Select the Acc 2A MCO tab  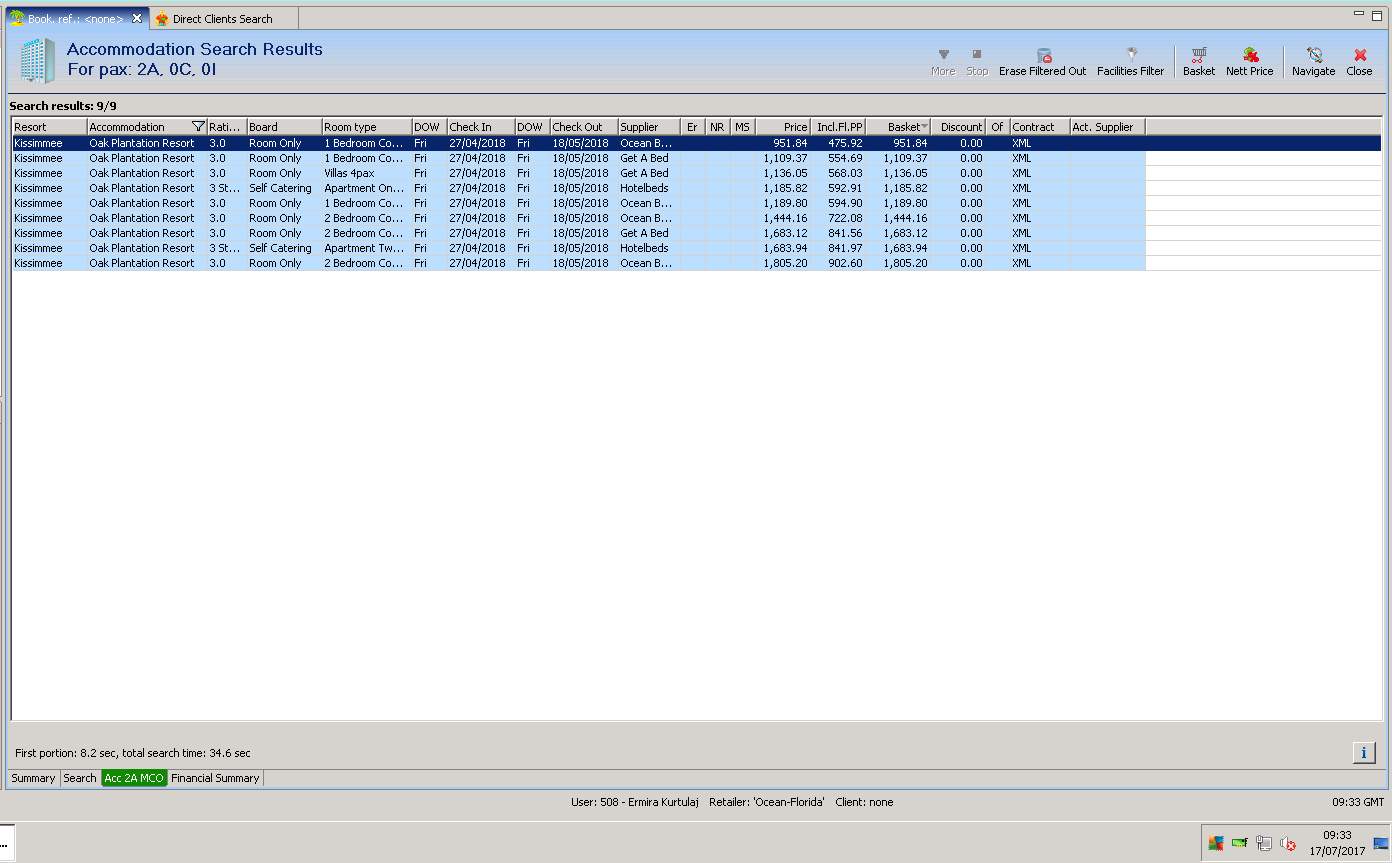coord(134,778)
